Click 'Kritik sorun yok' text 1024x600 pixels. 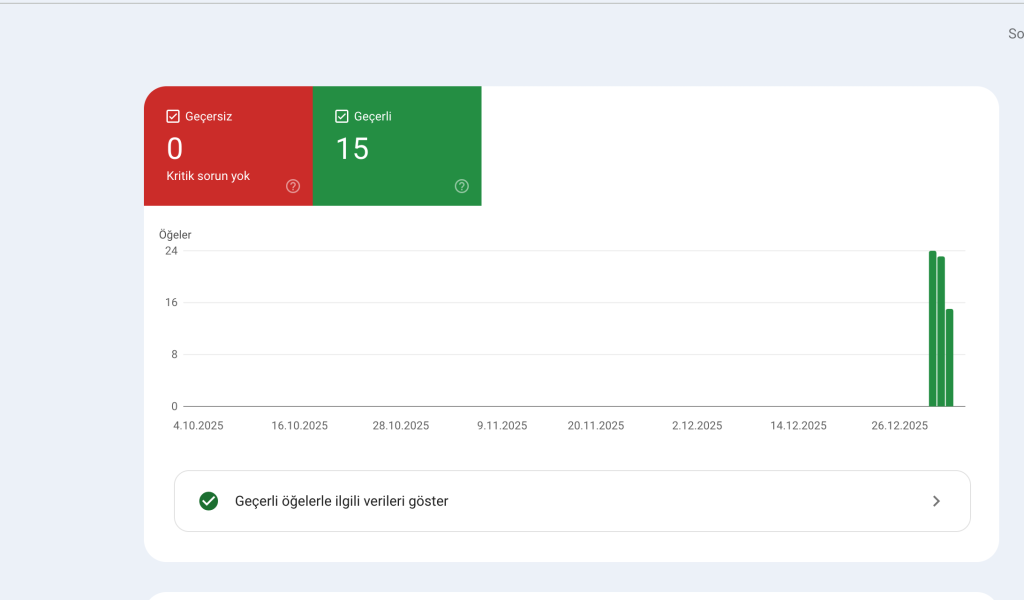(208, 176)
